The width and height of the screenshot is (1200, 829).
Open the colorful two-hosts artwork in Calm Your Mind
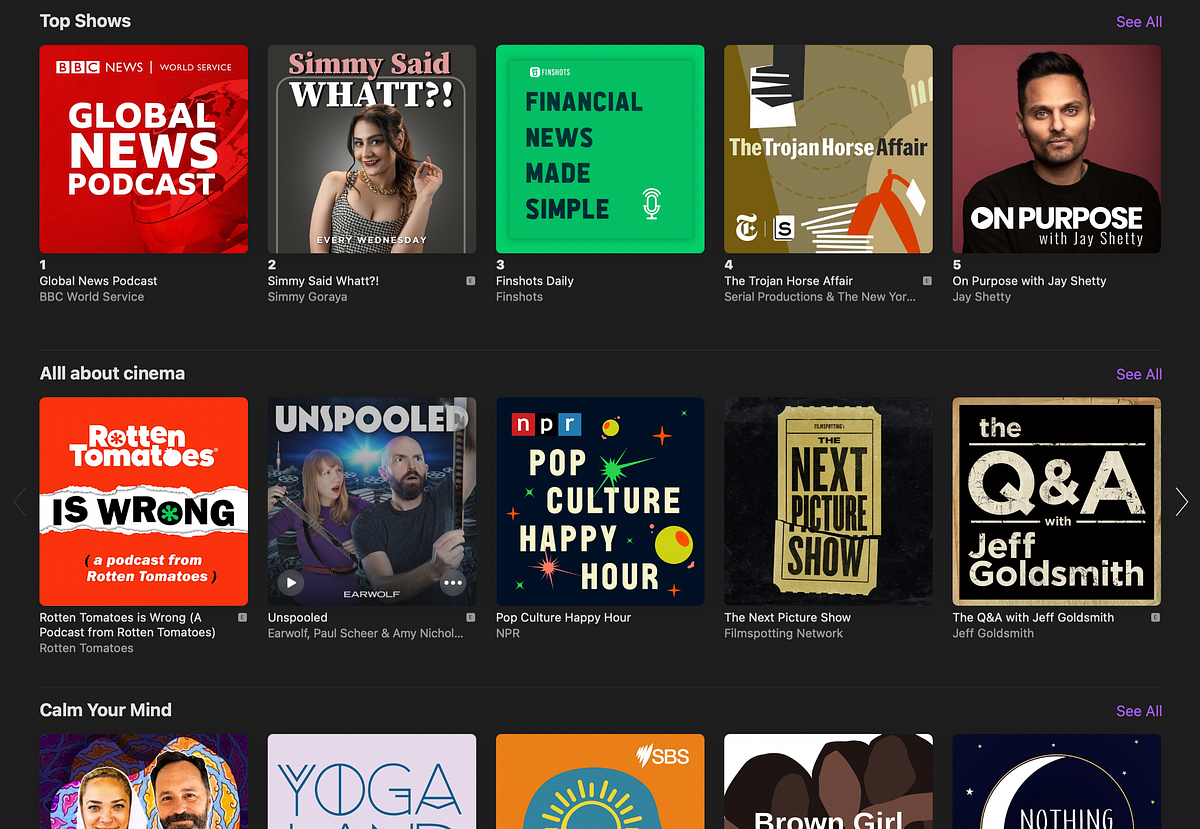pyautogui.click(x=144, y=782)
